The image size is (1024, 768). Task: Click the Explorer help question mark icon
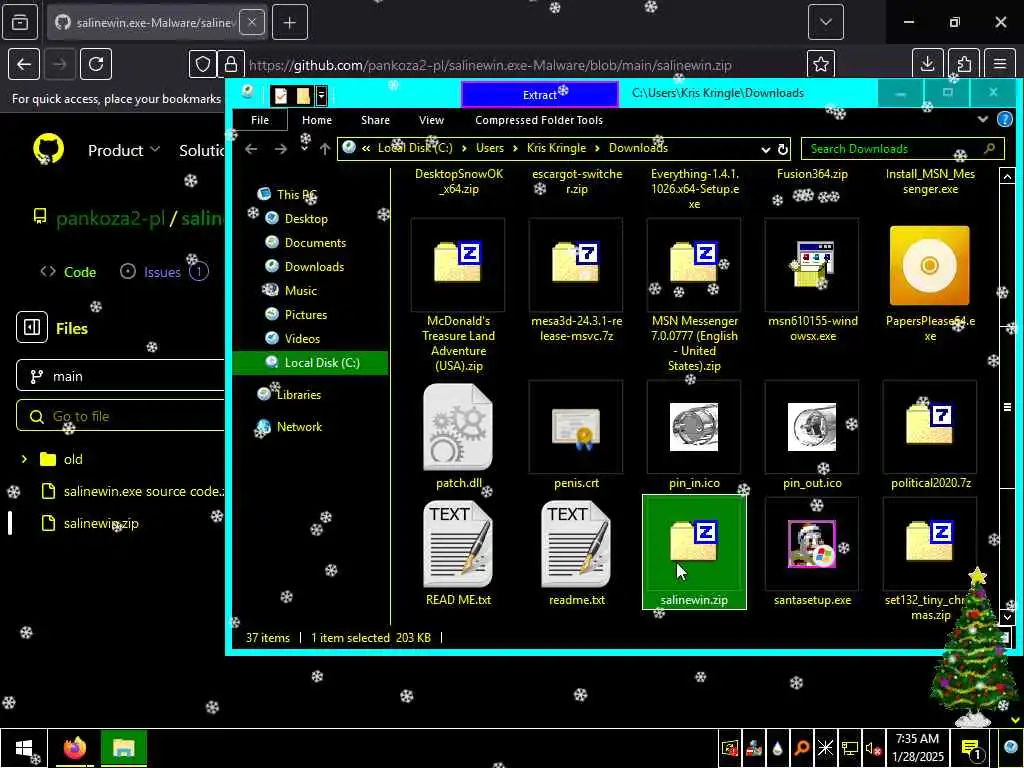pos(1004,120)
